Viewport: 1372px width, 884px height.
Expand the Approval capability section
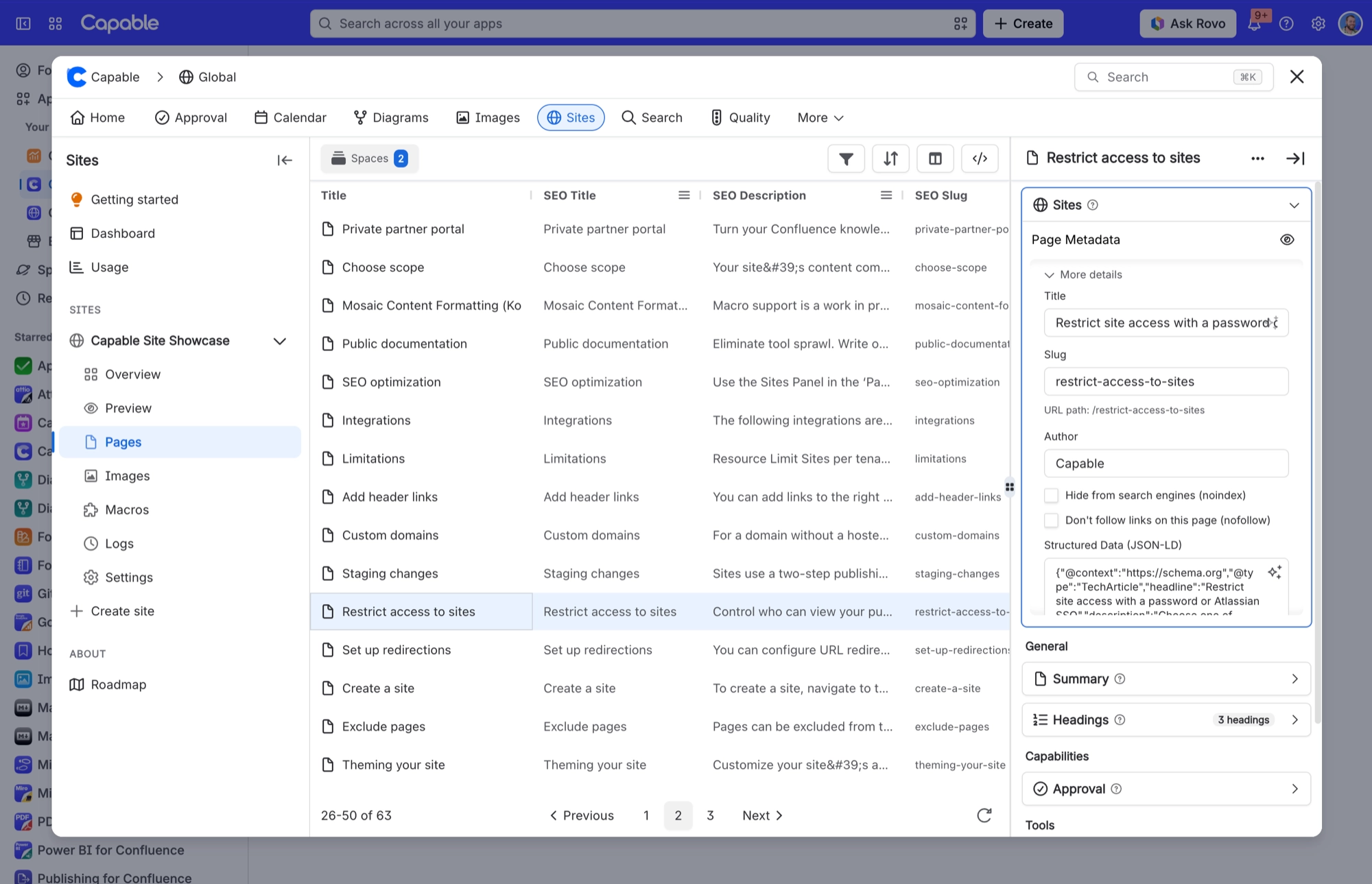click(1166, 789)
